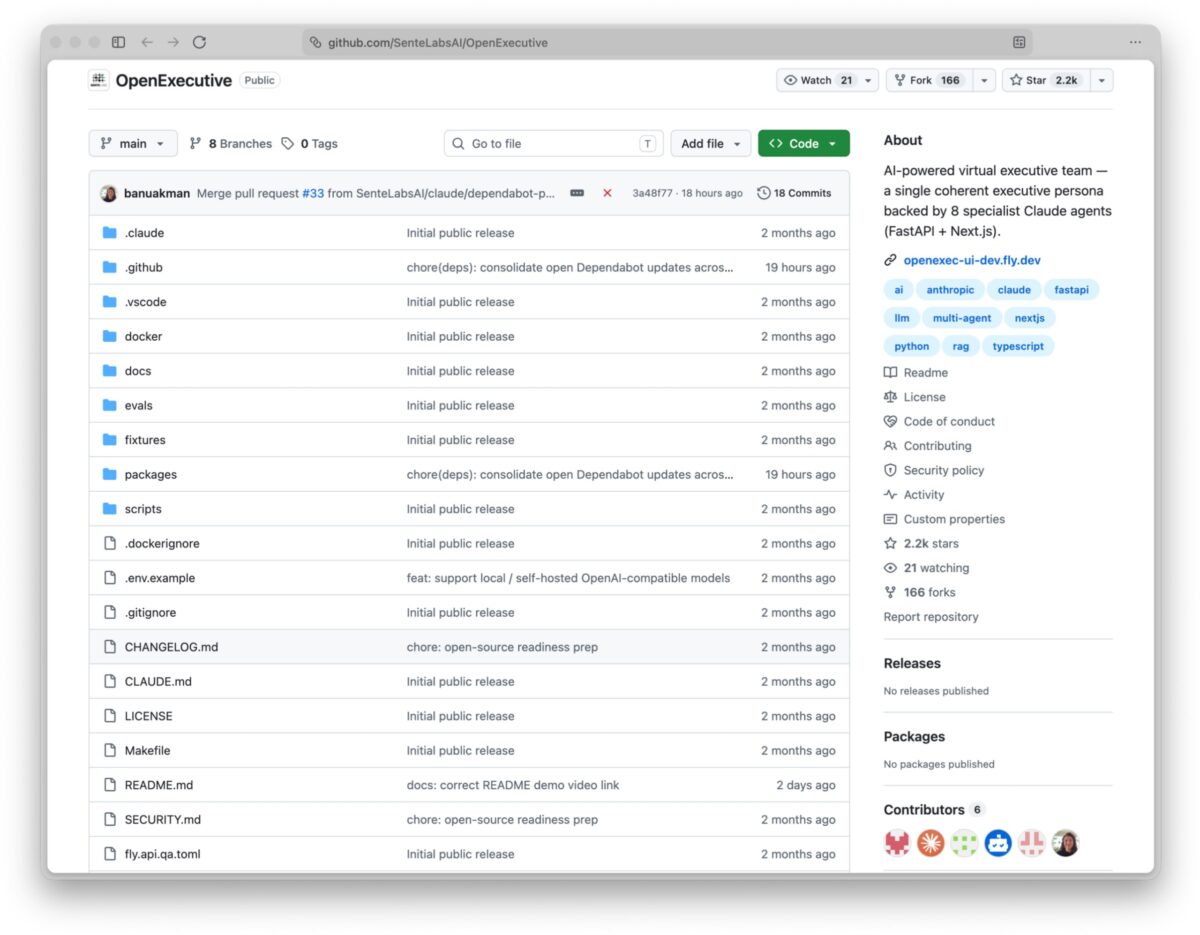Open the .github folder
Screen dimensions: 1200x935
(x=143, y=268)
